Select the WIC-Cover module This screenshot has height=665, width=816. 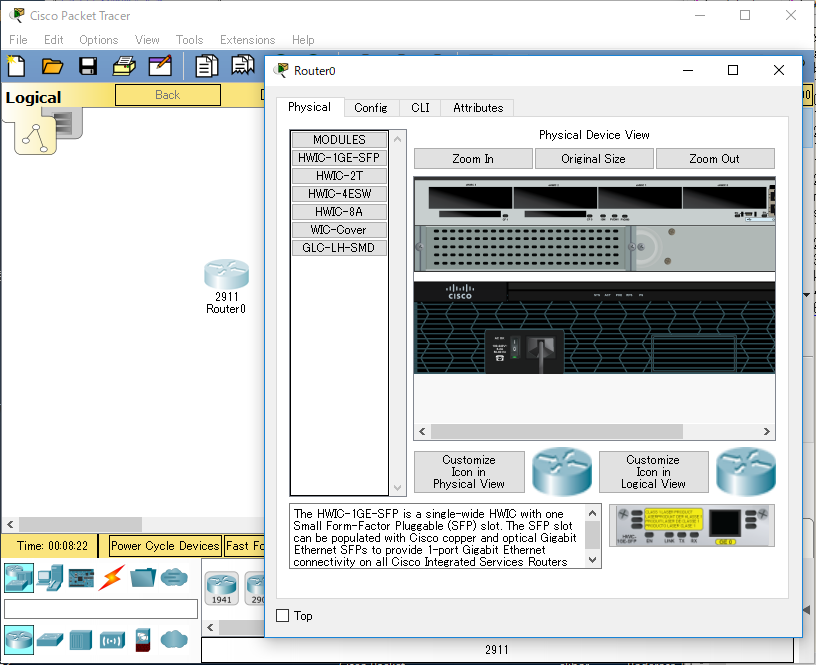pyautogui.click(x=339, y=229)
